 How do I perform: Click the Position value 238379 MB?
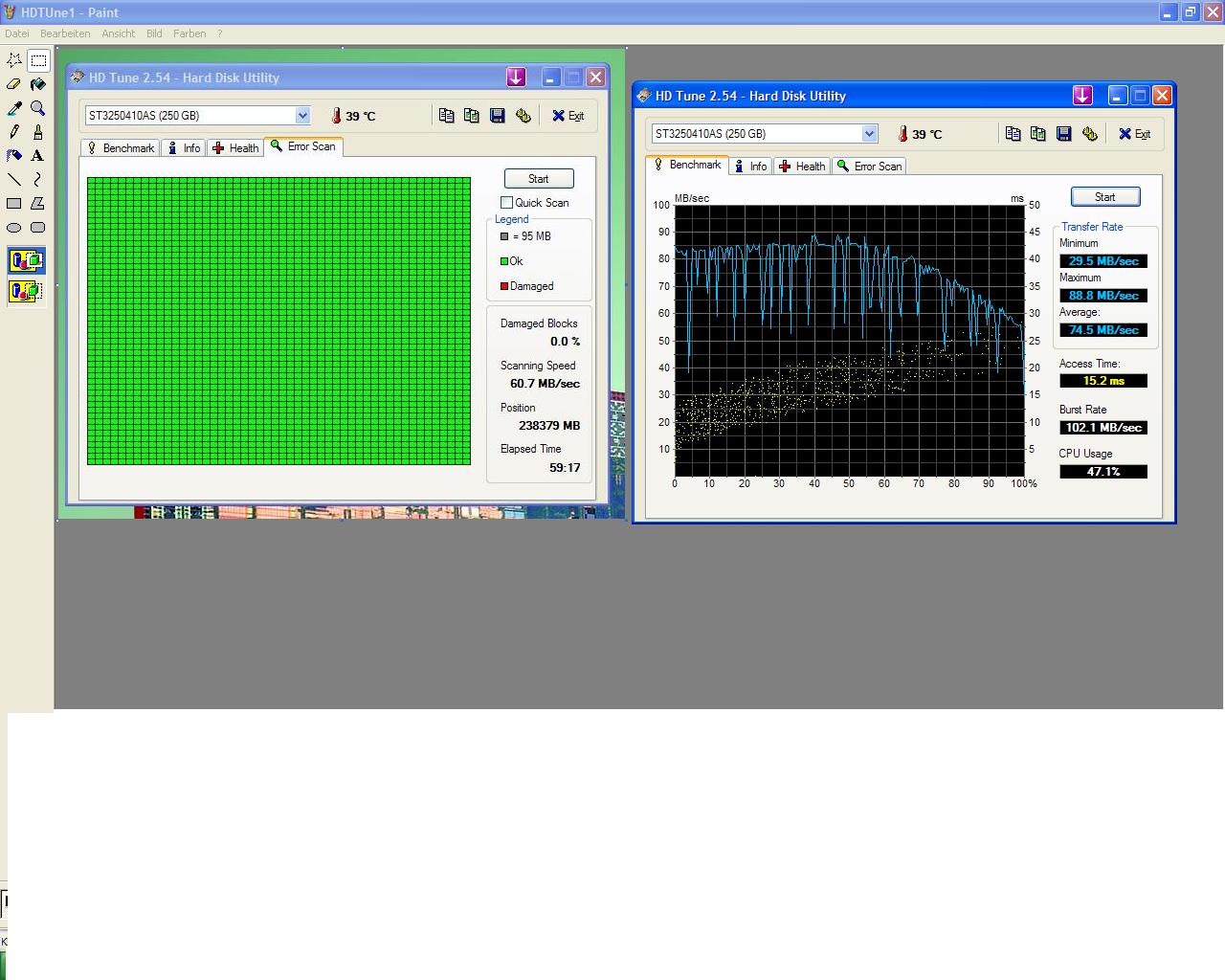click(x=549, y=426)
